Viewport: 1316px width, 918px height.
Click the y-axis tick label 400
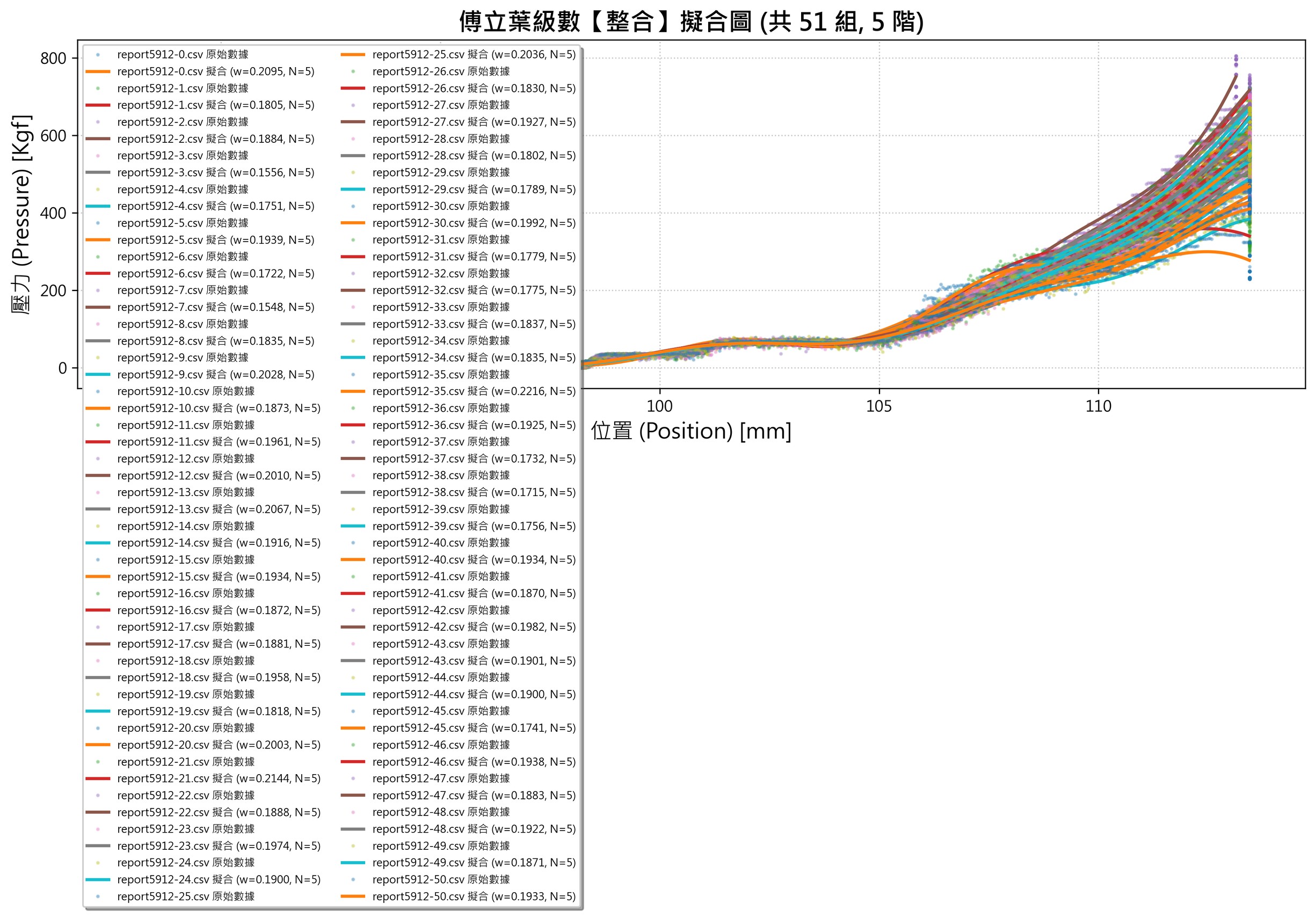[x=53, y=213]
